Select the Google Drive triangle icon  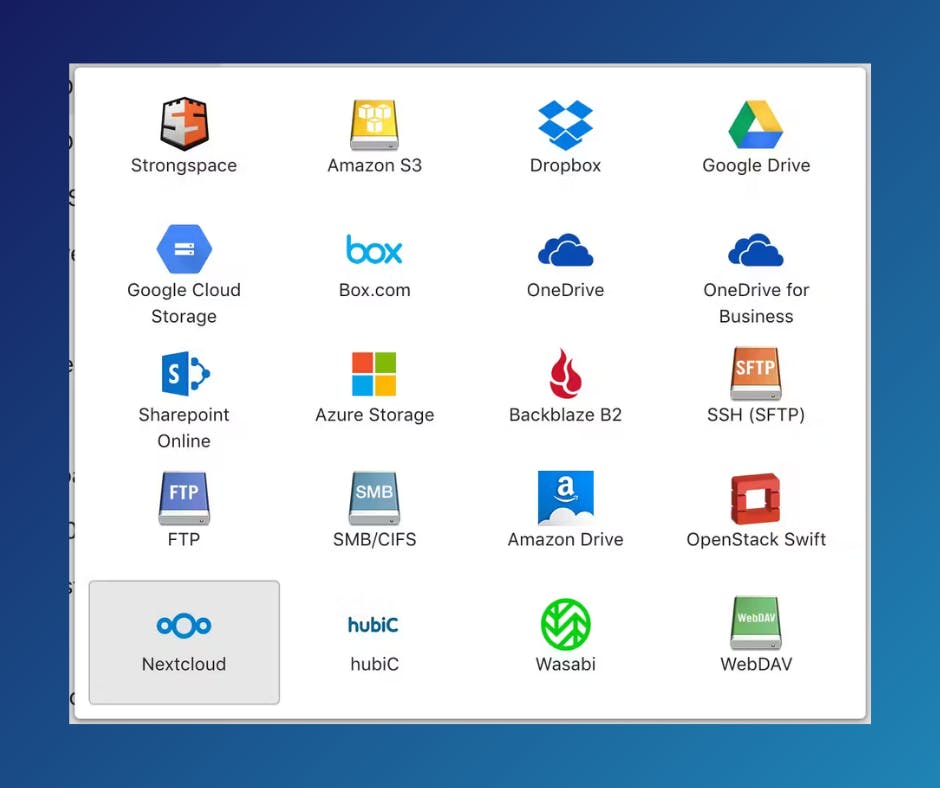pyautogui.click(x=755, y=124)
